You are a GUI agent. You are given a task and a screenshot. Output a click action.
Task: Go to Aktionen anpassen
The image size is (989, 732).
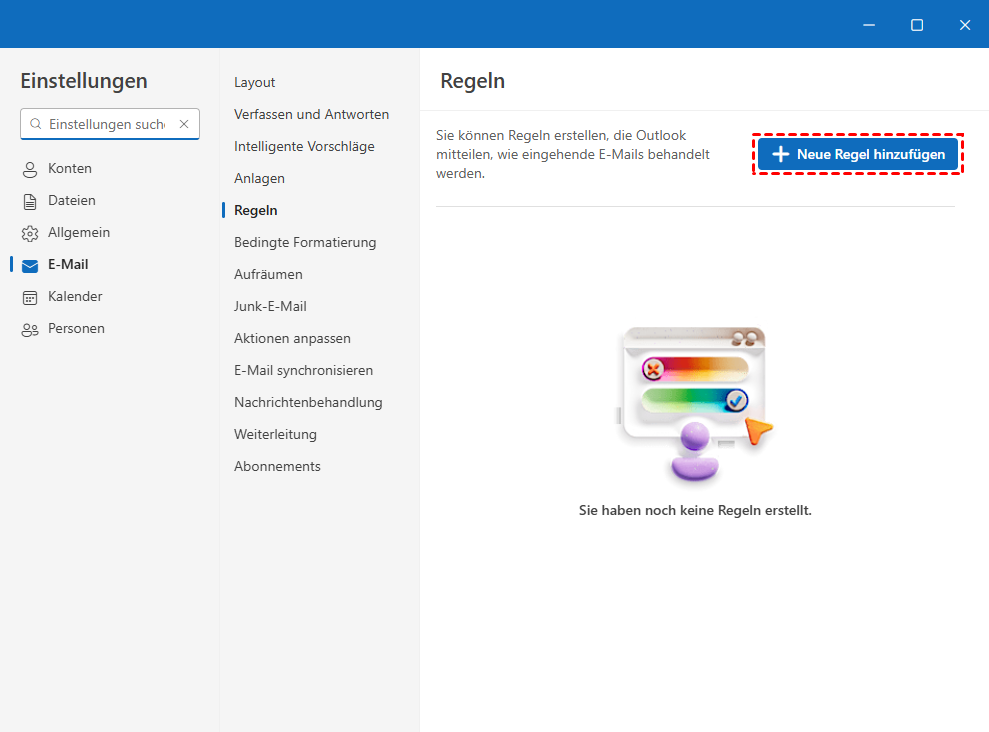292,338
